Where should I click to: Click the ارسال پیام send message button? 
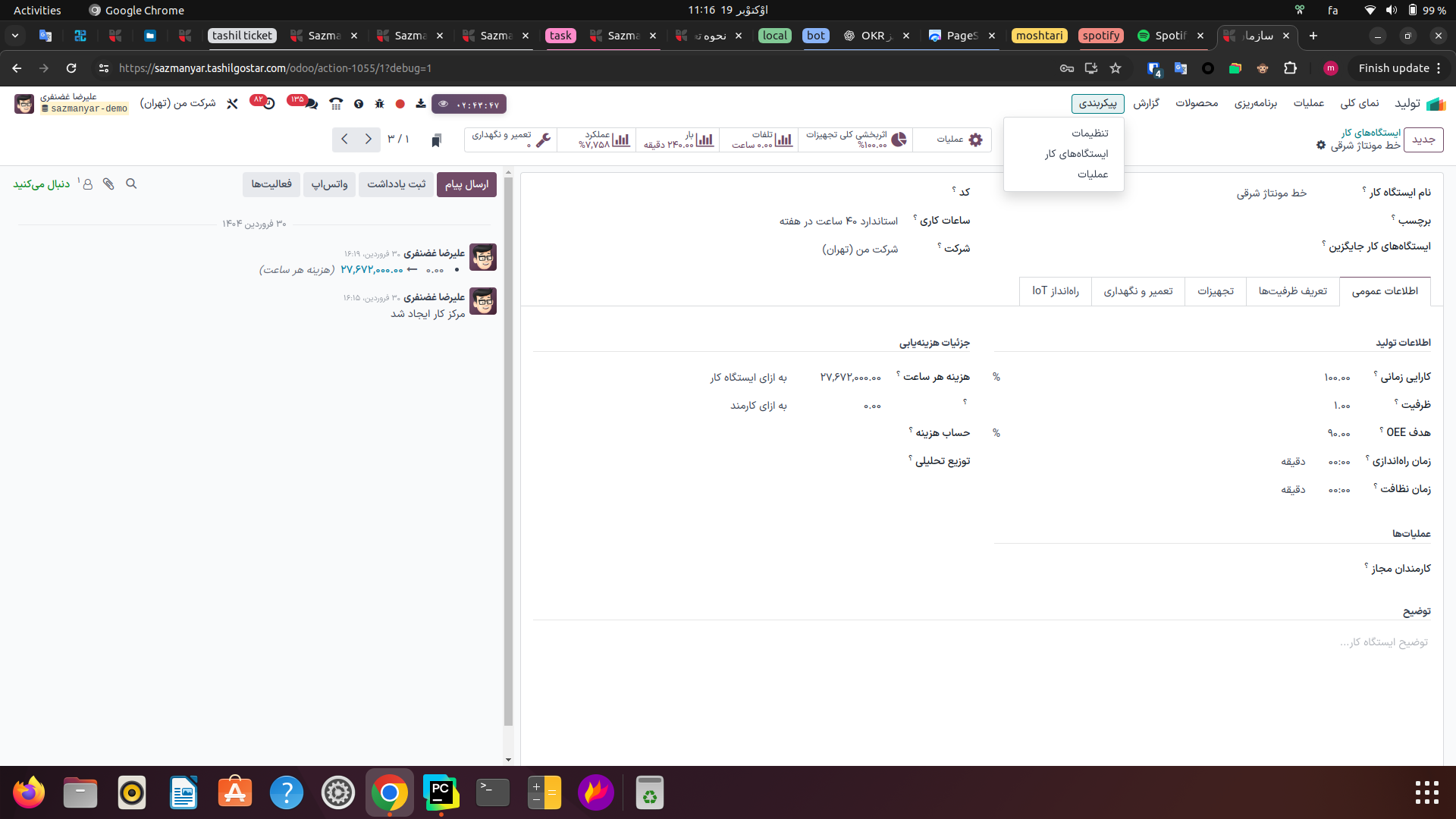pos(466,184)
